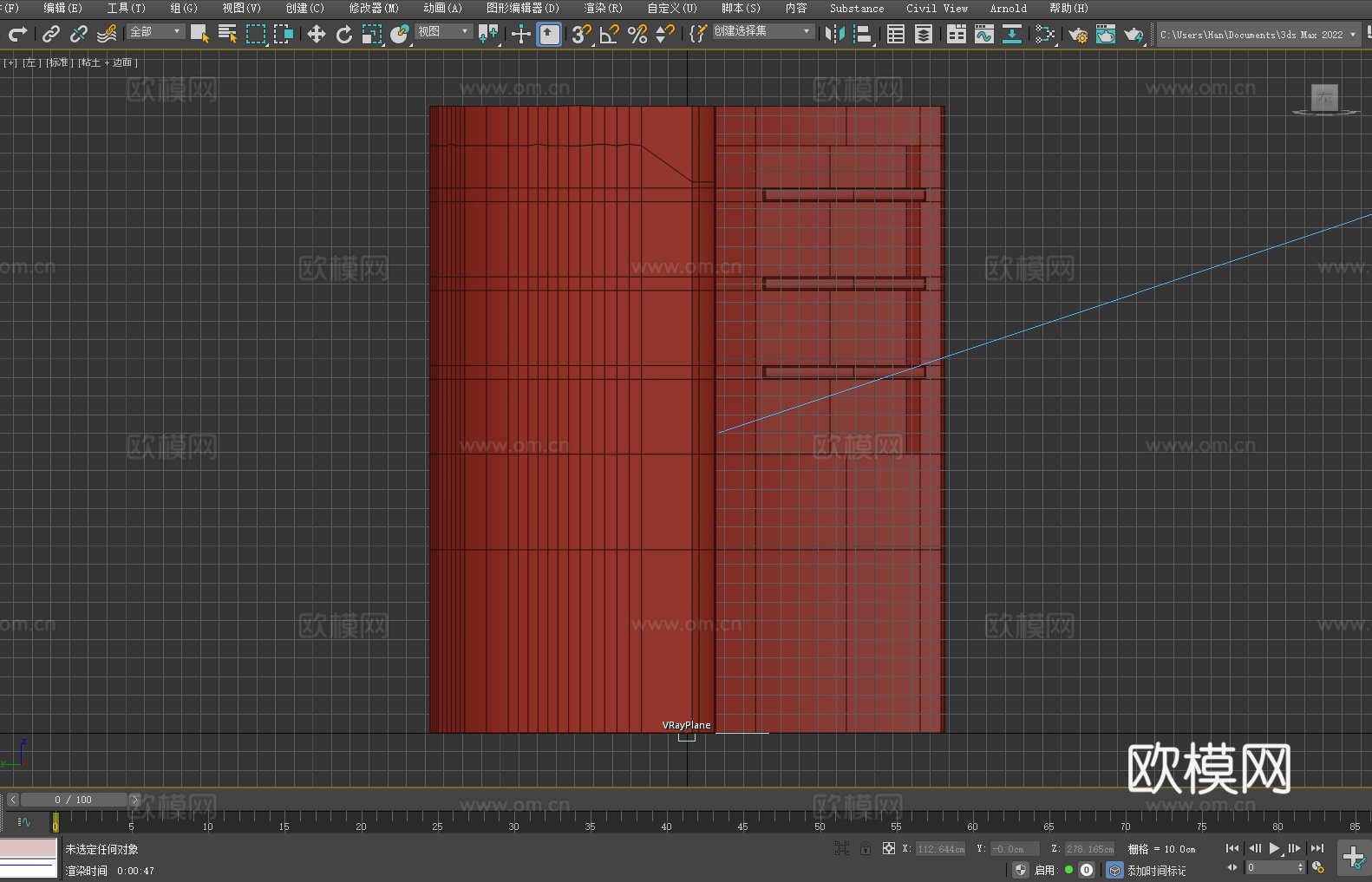Click Bind to Space Warp icon
This screenshot has height=882, width=1372.
pyautogui.click(x=107, y=34)
